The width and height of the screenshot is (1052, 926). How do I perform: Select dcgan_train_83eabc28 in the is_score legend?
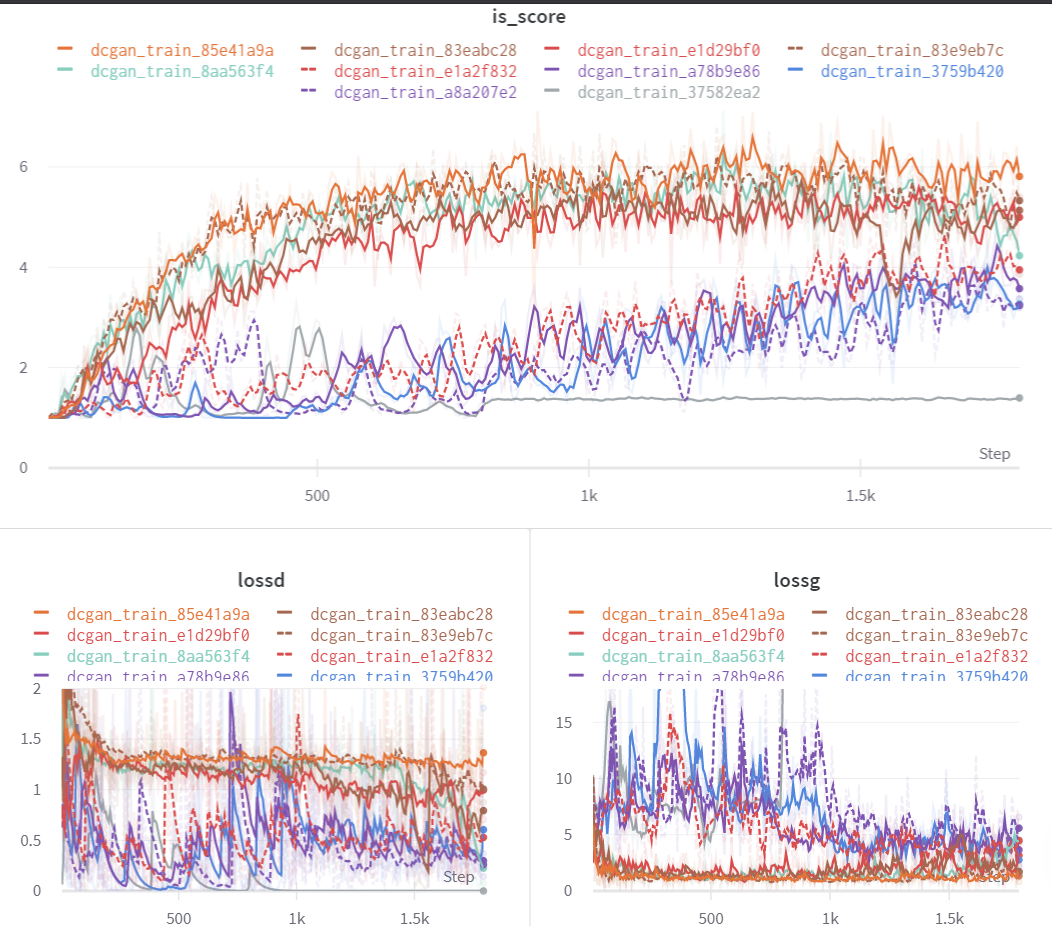(x=425, y=50)
